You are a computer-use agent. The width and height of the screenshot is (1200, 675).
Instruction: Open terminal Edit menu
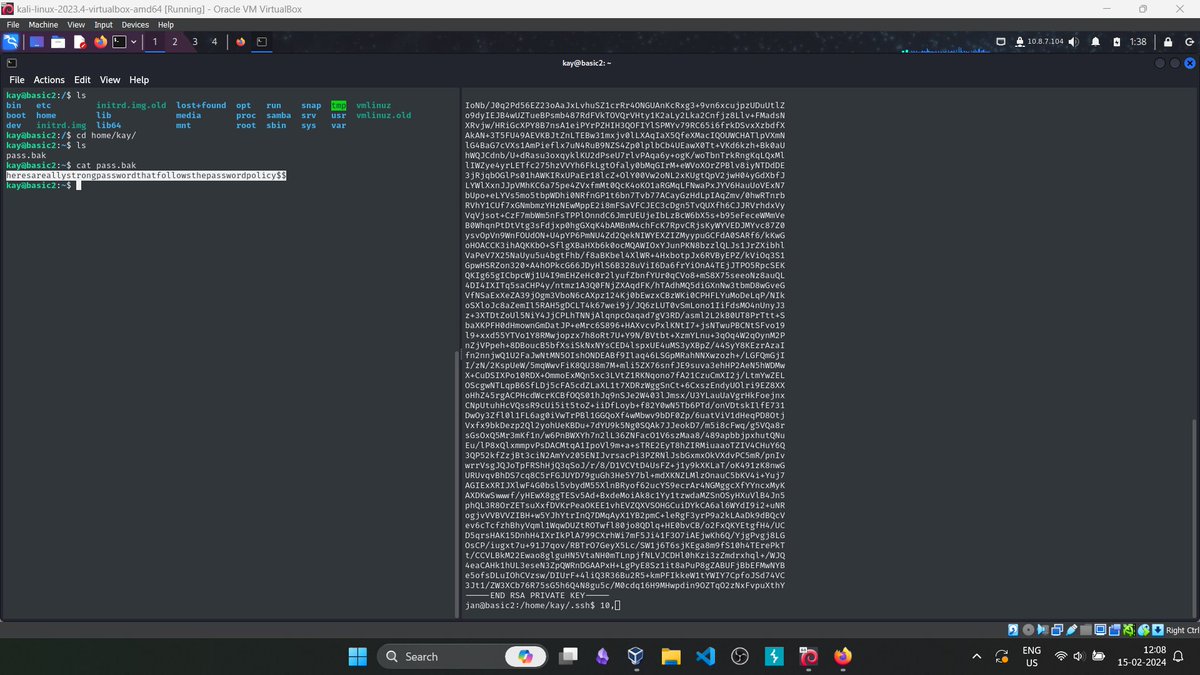coord(82,80)
